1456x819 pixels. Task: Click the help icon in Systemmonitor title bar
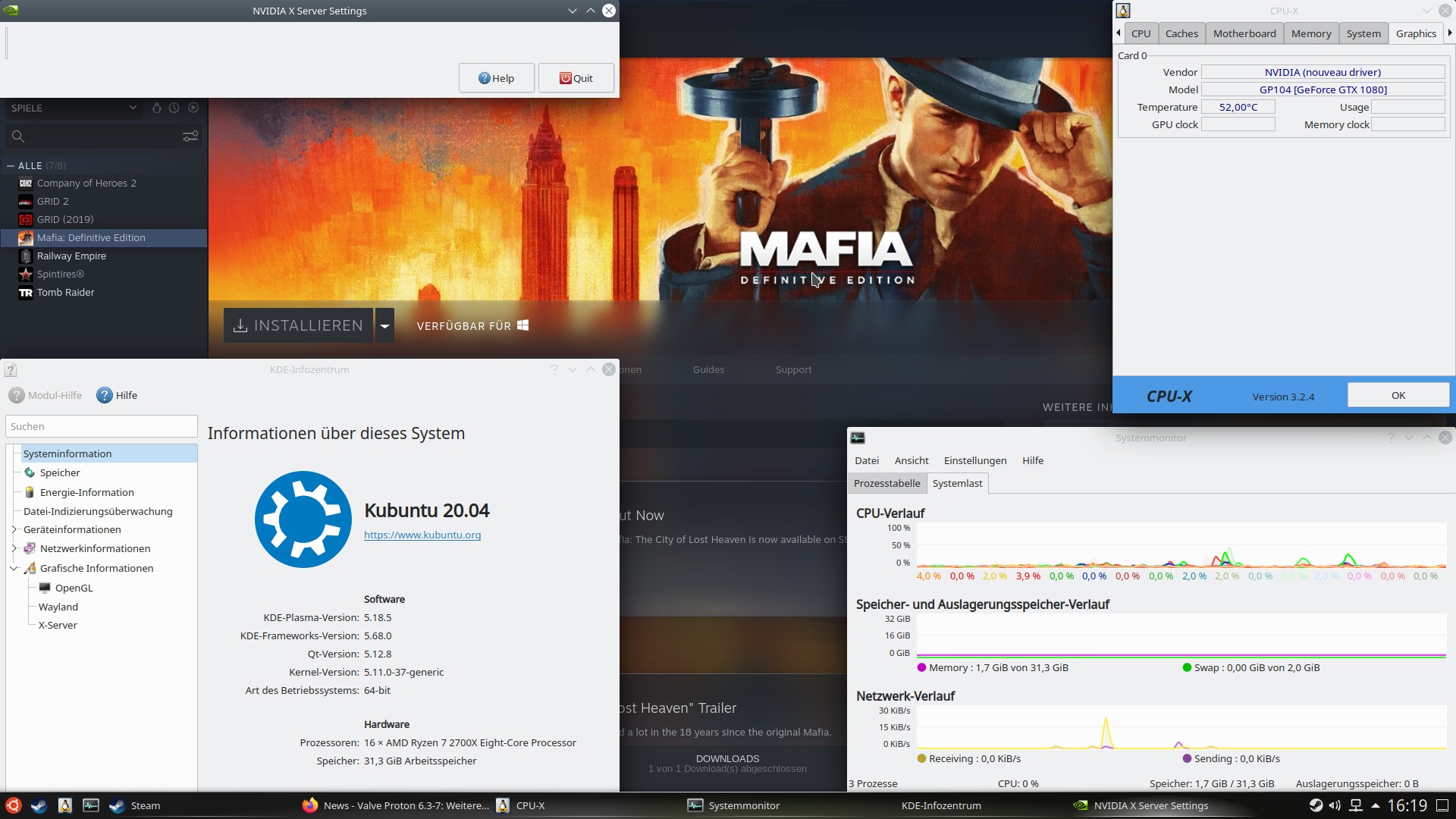coord(1391,438)
